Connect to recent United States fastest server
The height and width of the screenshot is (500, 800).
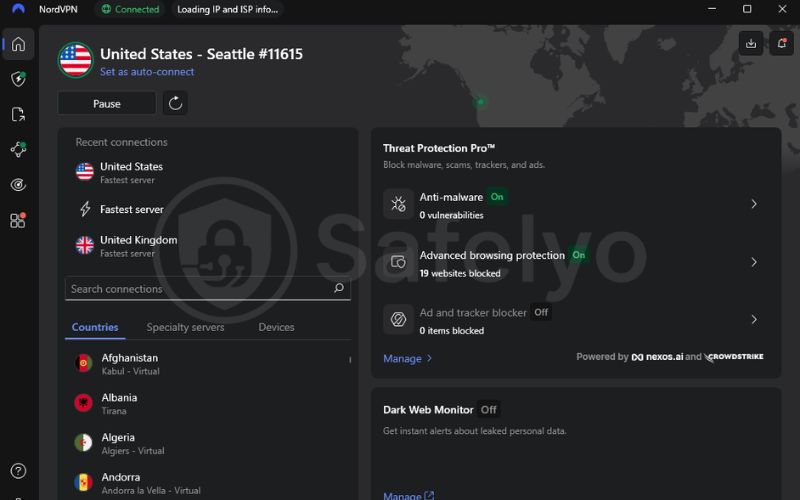point(208,172)
